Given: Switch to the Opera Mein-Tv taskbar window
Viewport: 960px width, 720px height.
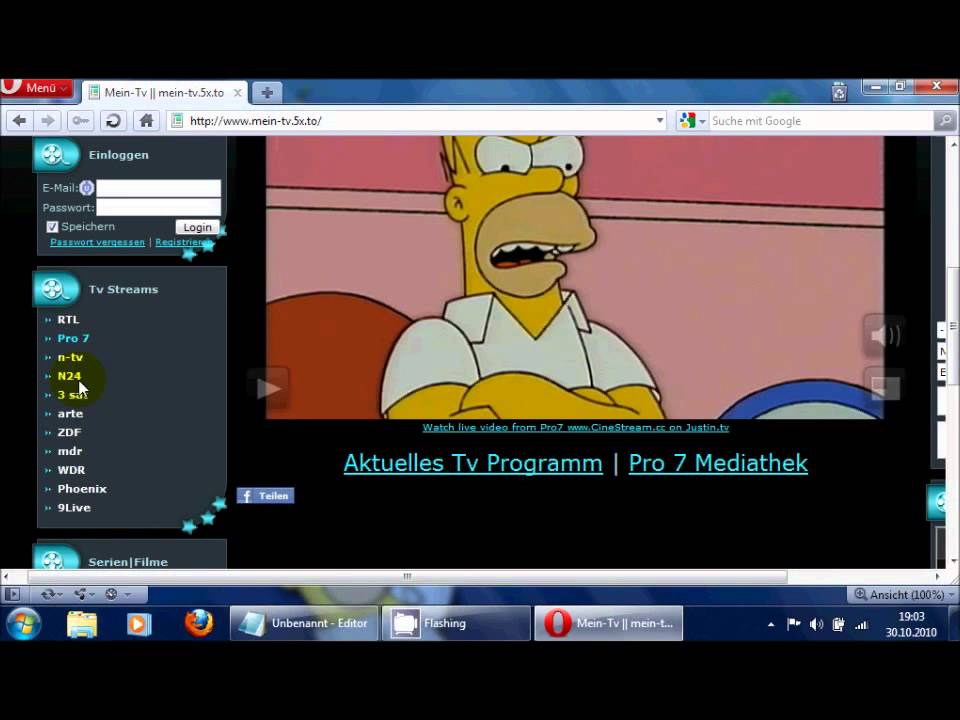Looking at the screenshot, I should [x=609, y=623].
